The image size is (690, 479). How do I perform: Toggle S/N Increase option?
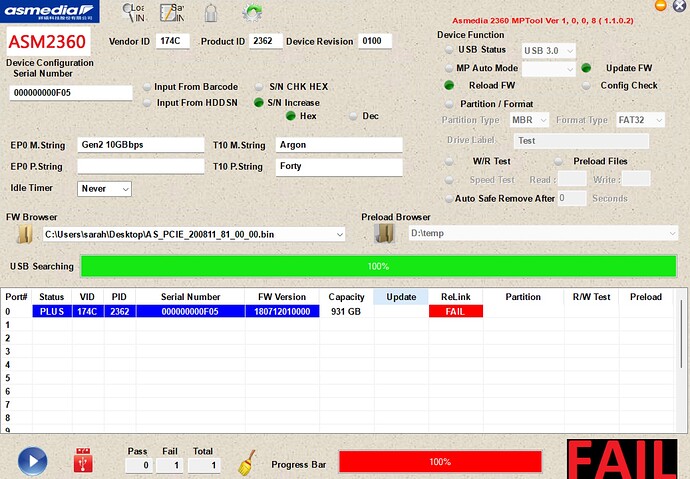coord(259,103)
